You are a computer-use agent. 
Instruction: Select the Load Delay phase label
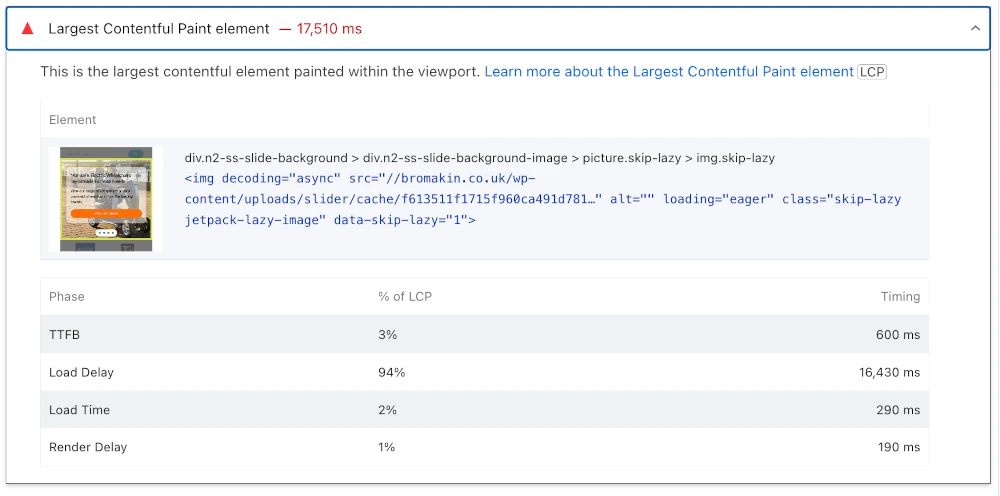[81, 372]
